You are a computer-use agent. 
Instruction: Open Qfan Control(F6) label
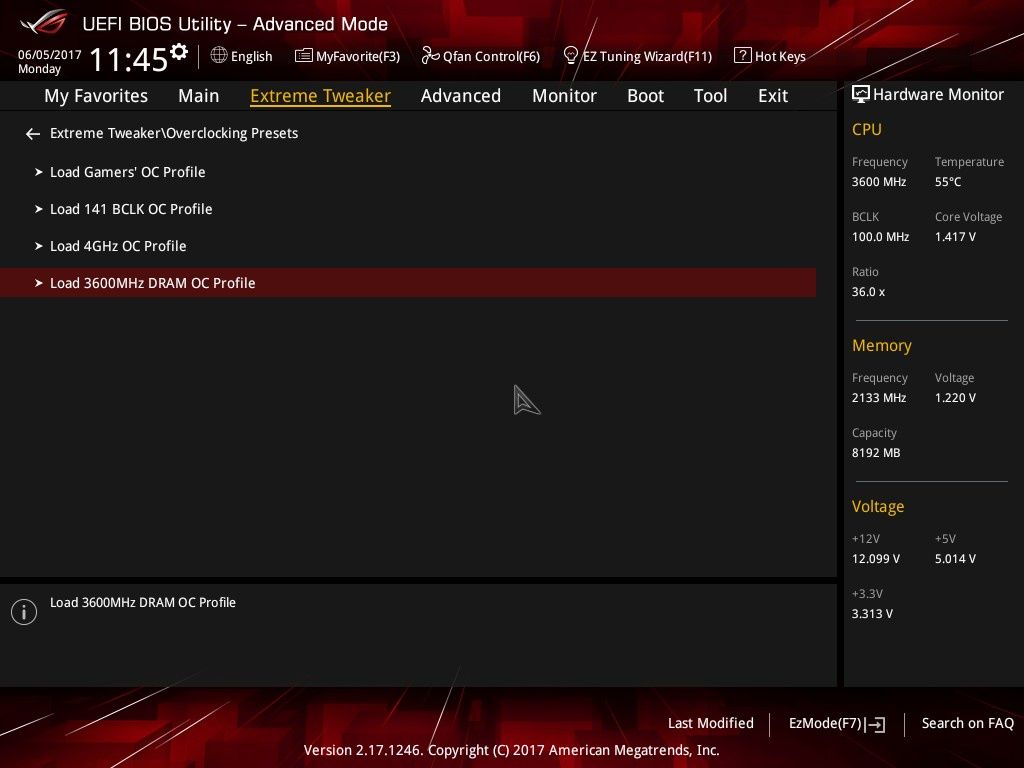coord(491,57)
